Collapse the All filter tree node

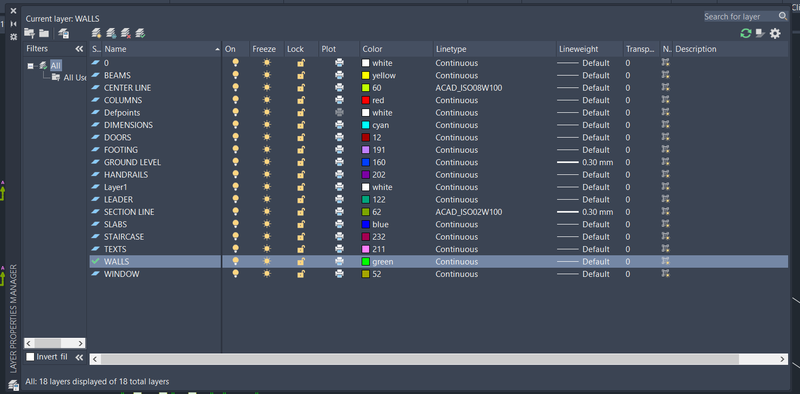31,66
